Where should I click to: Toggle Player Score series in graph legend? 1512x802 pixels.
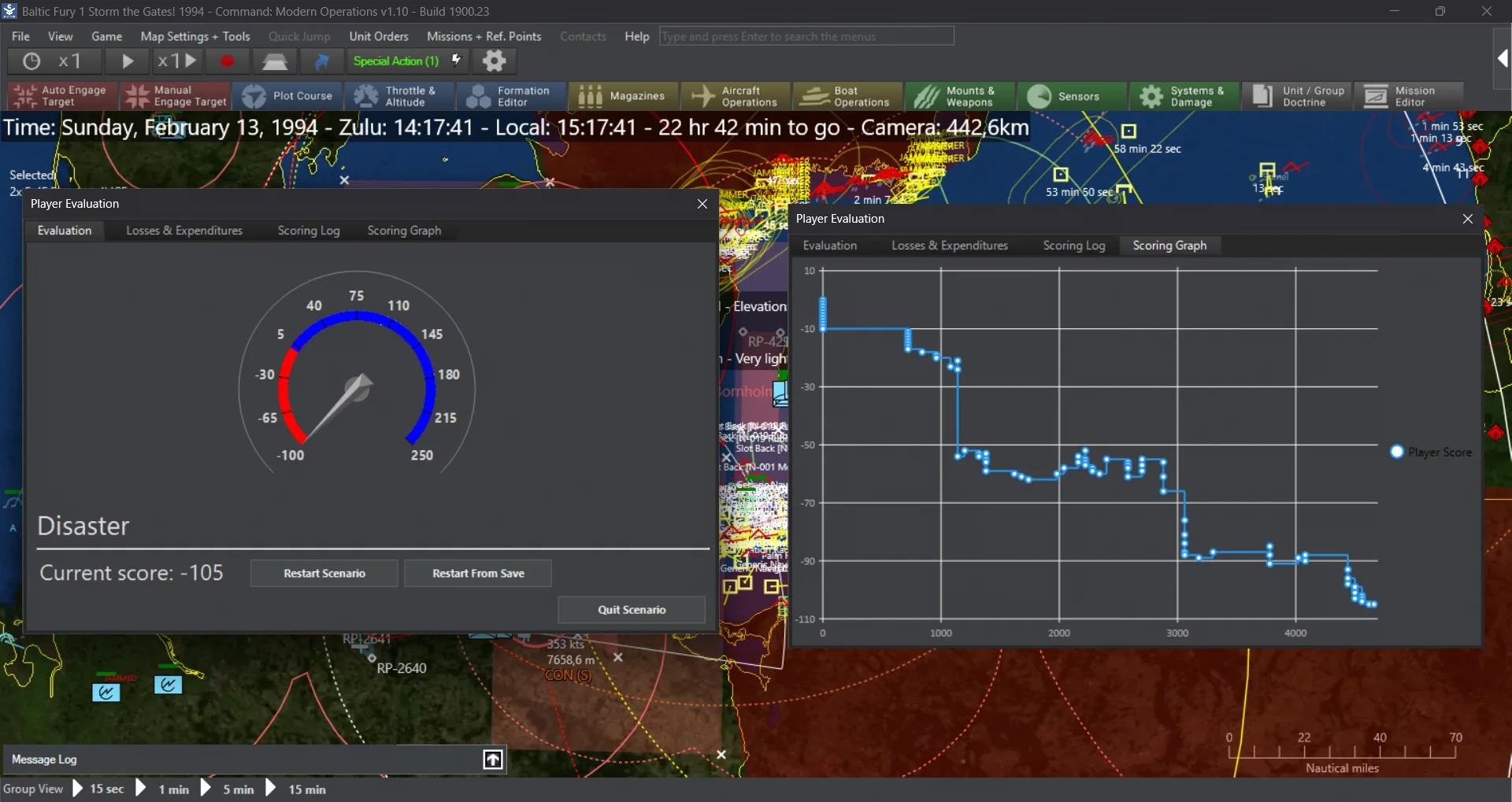[x=1431, y=453]
